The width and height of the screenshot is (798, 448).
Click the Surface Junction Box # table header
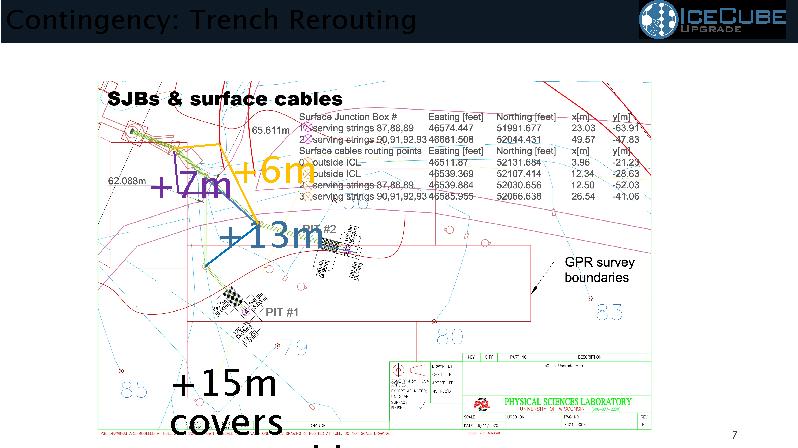click(354, 117)
